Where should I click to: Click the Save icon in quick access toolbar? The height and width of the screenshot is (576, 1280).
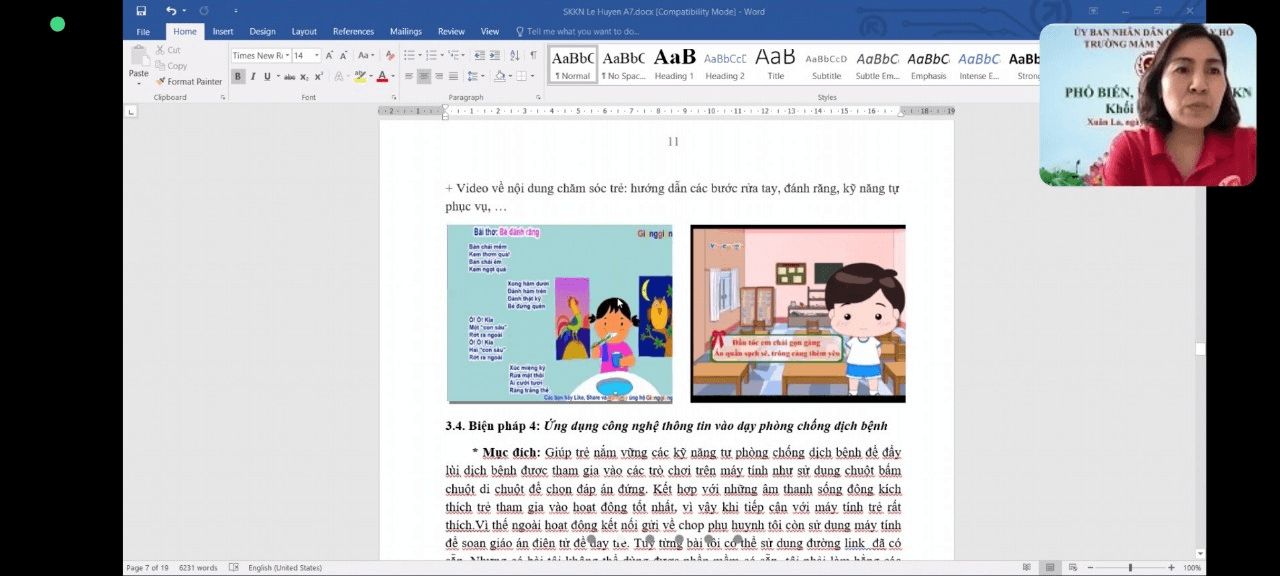pyautogui.click(x=141, y=11)
